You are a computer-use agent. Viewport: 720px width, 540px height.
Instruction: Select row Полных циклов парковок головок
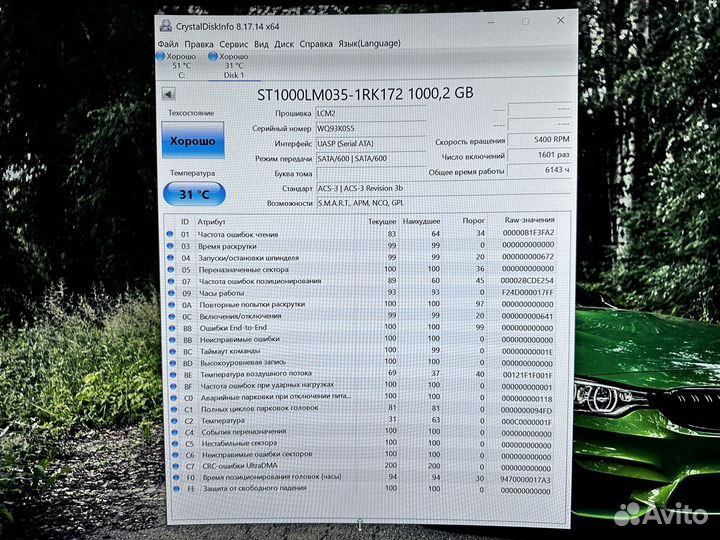click(x=362, y=409)
